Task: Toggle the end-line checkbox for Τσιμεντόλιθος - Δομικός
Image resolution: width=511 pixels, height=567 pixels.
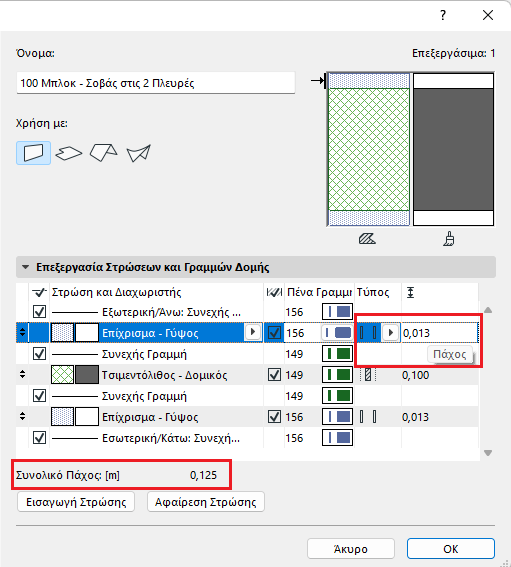Action: (274, 375)
